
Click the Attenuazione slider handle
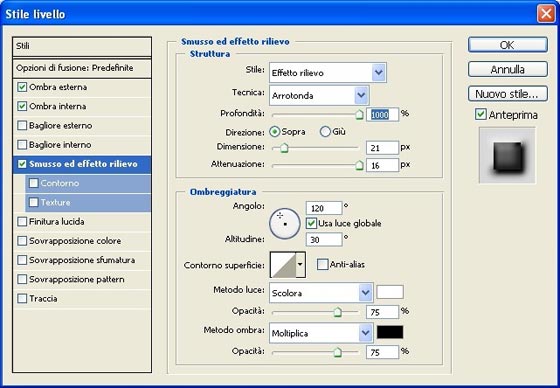pyautogui.click(x=359, y=165)
